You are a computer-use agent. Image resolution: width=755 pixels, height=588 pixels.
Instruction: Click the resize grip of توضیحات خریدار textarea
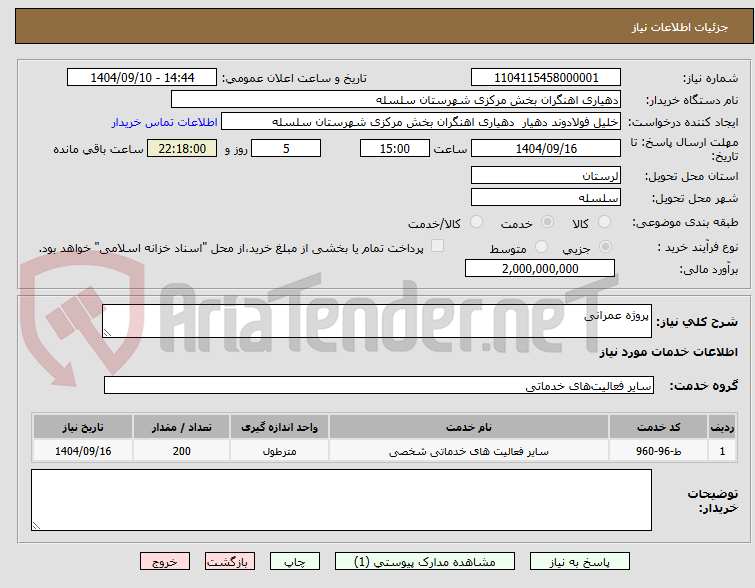click(x=36, y=526)
